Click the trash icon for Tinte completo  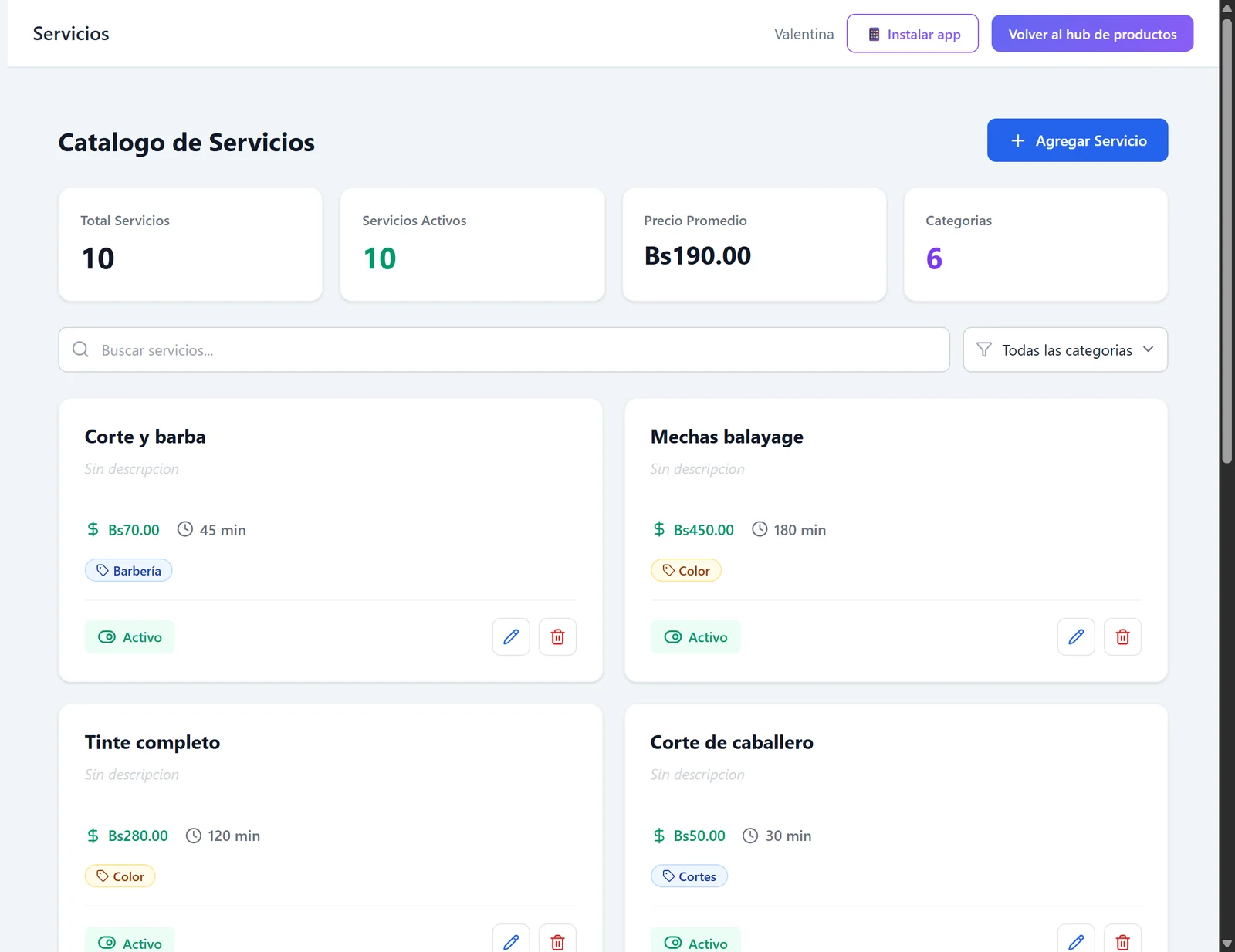[x=557, y=941]
